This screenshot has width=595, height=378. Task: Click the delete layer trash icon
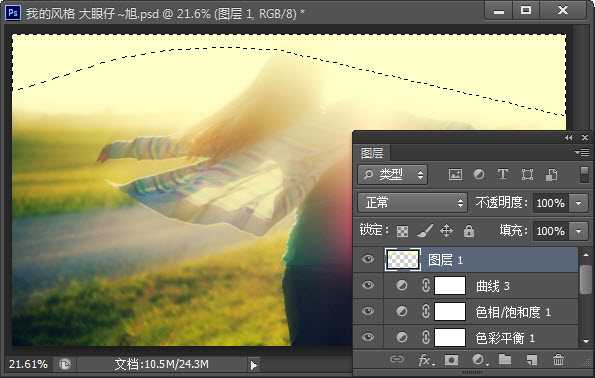coord(558,360)
